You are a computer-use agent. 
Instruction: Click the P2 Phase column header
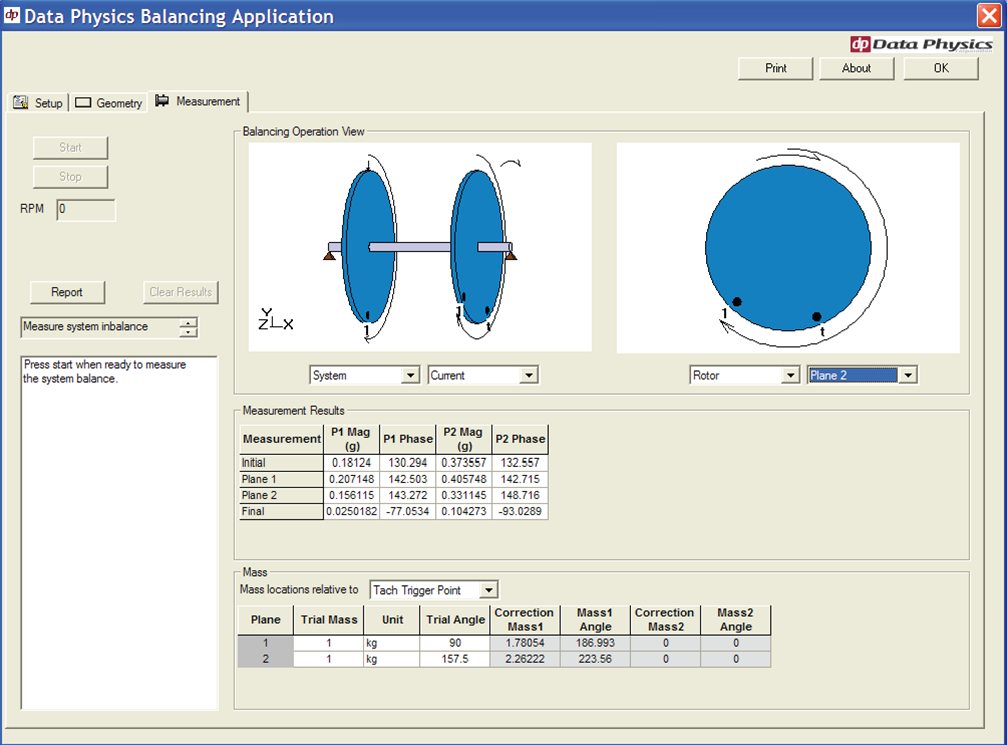pos(520,439)
